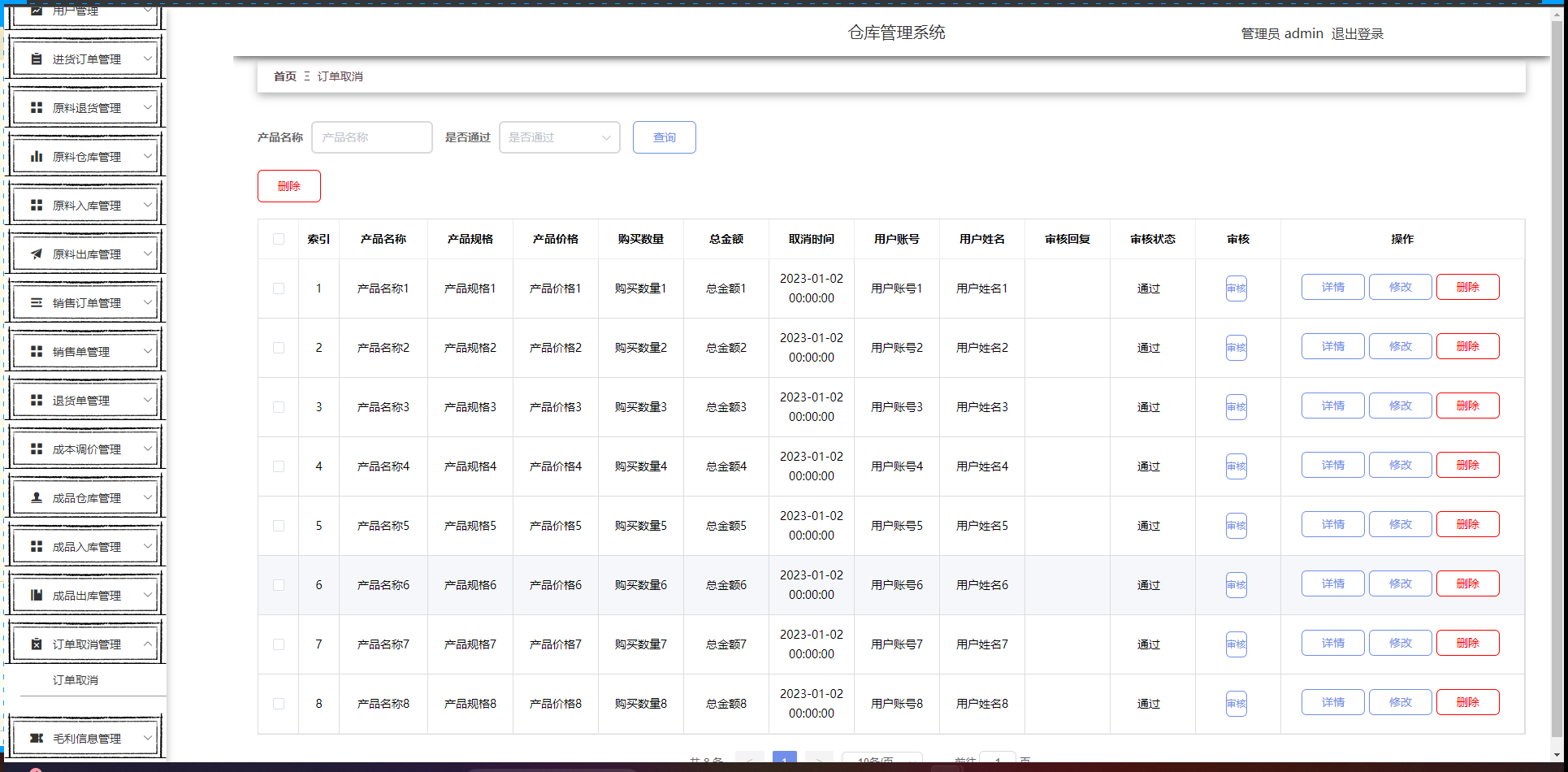Open the 成品入库管理 menu label

coord(87,547)
